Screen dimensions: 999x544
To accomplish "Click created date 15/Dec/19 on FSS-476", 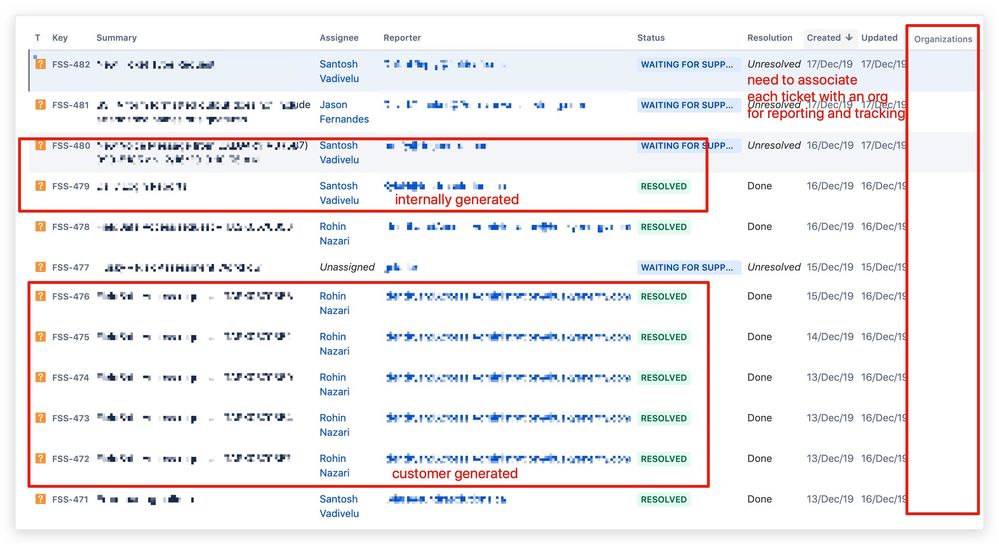I will coord(830,296).
